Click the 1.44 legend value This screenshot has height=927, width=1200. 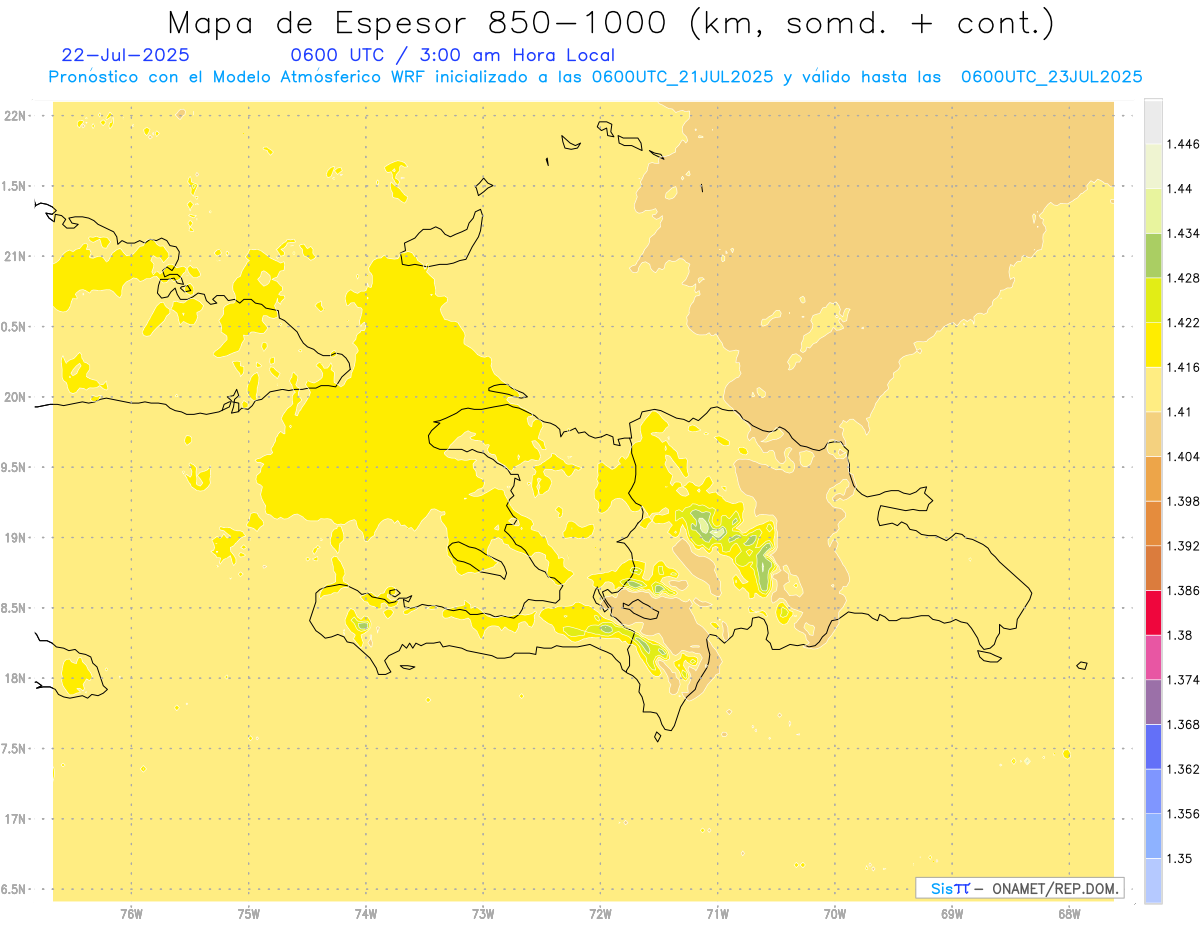[1181, 189]
